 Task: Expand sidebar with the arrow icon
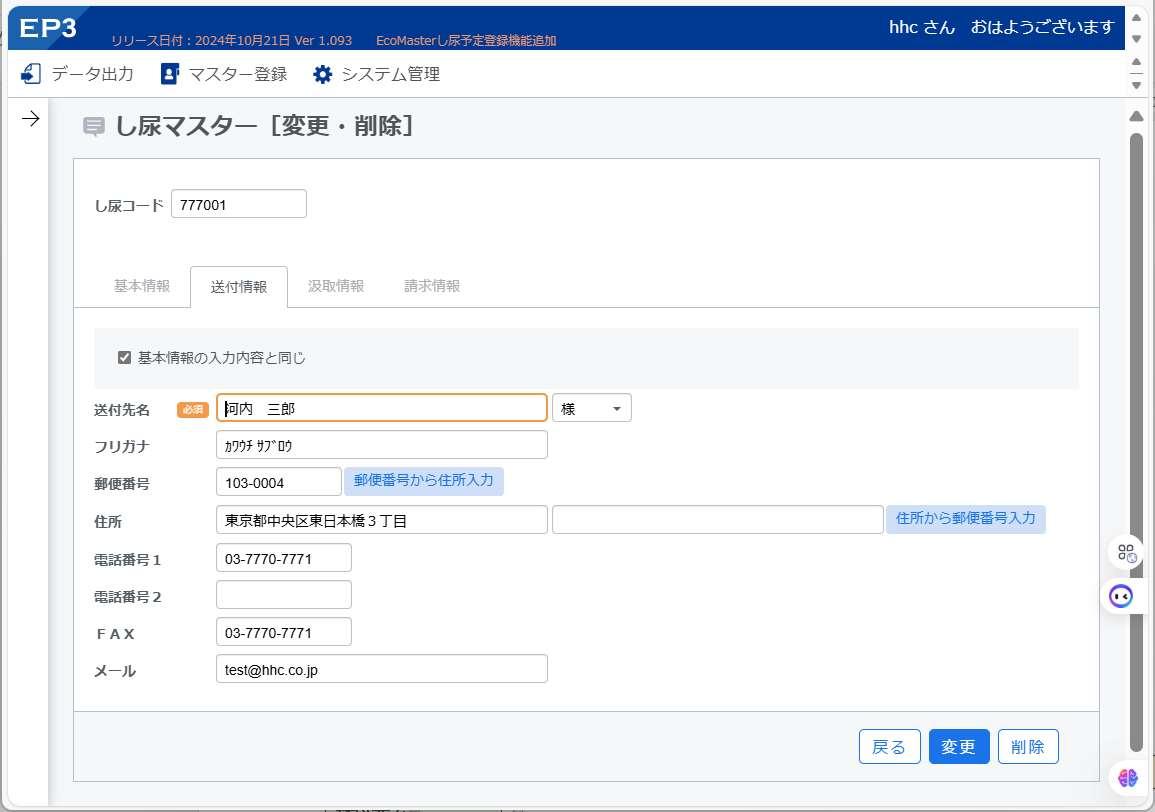tap(30, 119)
